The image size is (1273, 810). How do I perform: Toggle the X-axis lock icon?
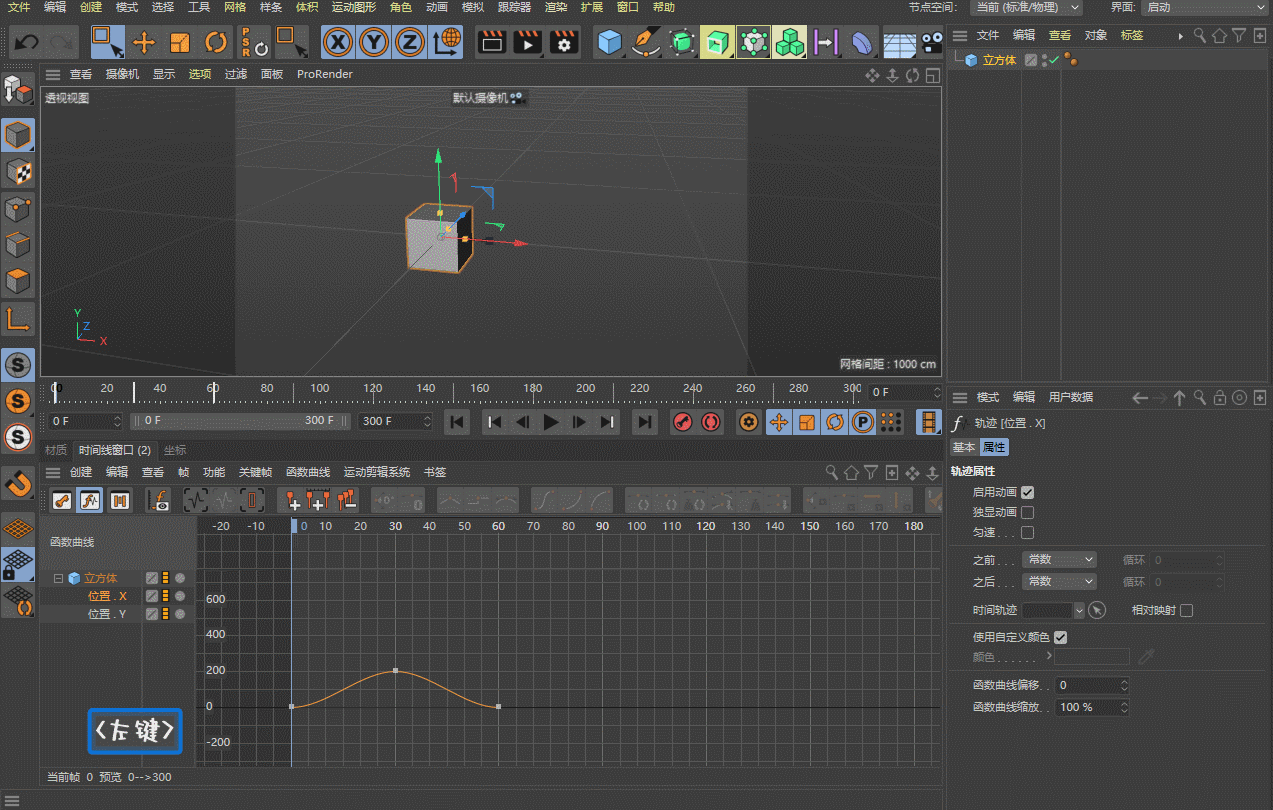340,43
